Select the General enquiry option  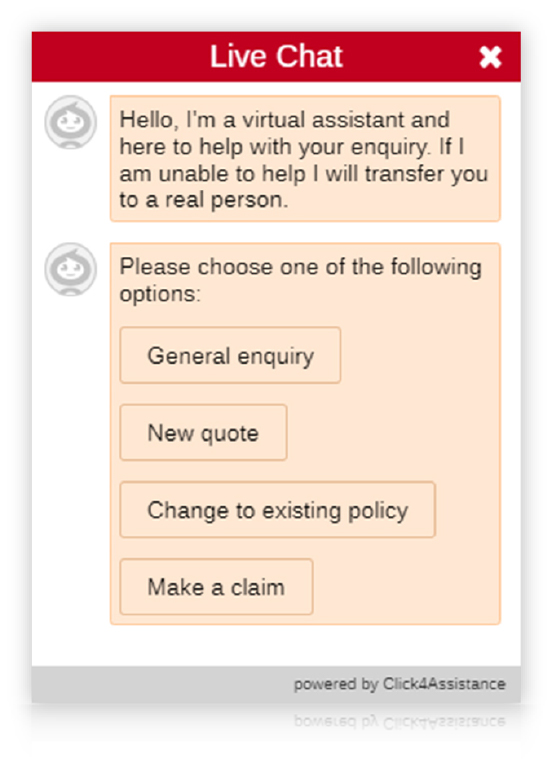230,355
